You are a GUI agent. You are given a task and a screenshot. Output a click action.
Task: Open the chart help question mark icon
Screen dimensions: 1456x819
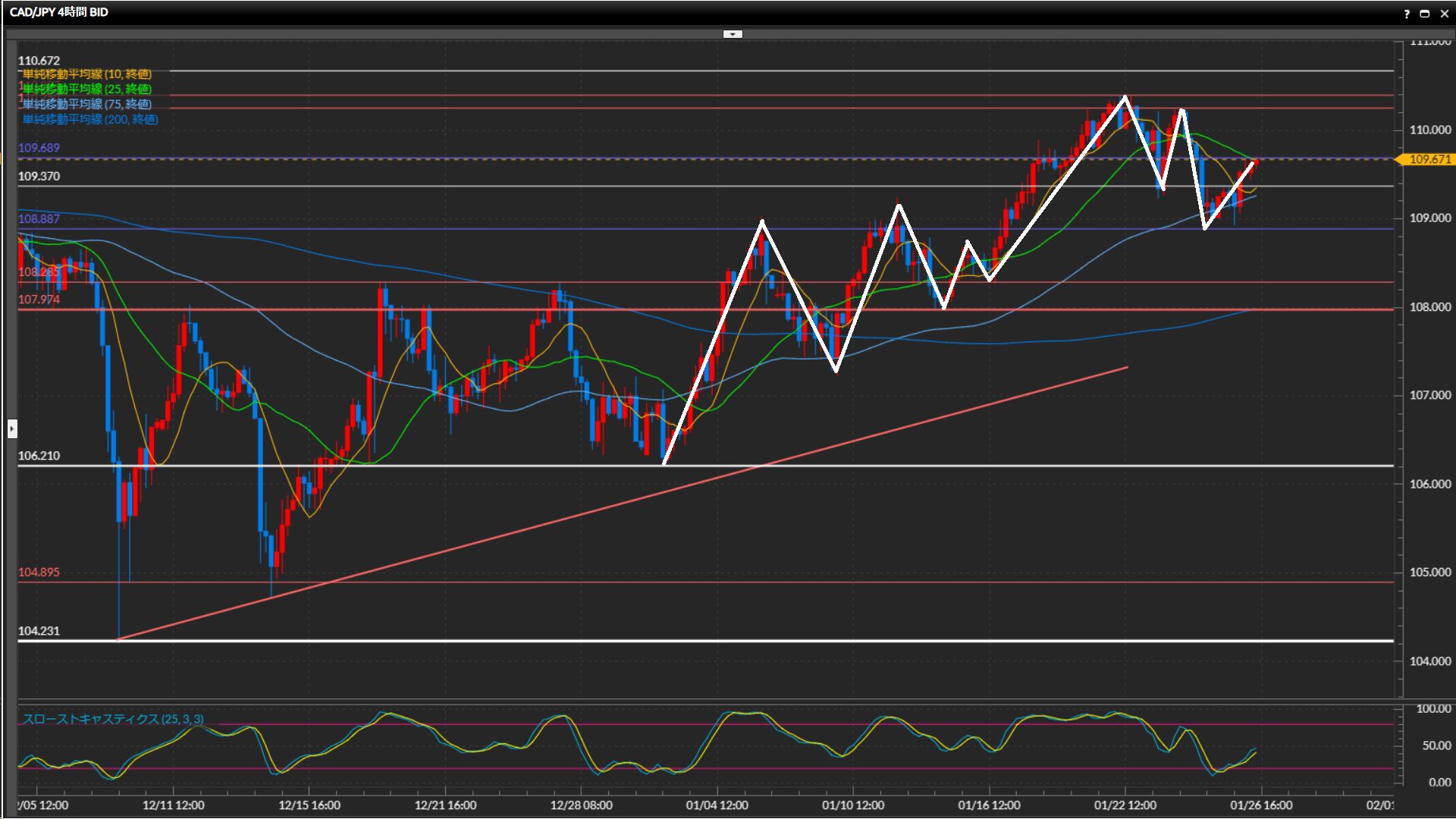pyautogui.click(x=1407, y=14)
